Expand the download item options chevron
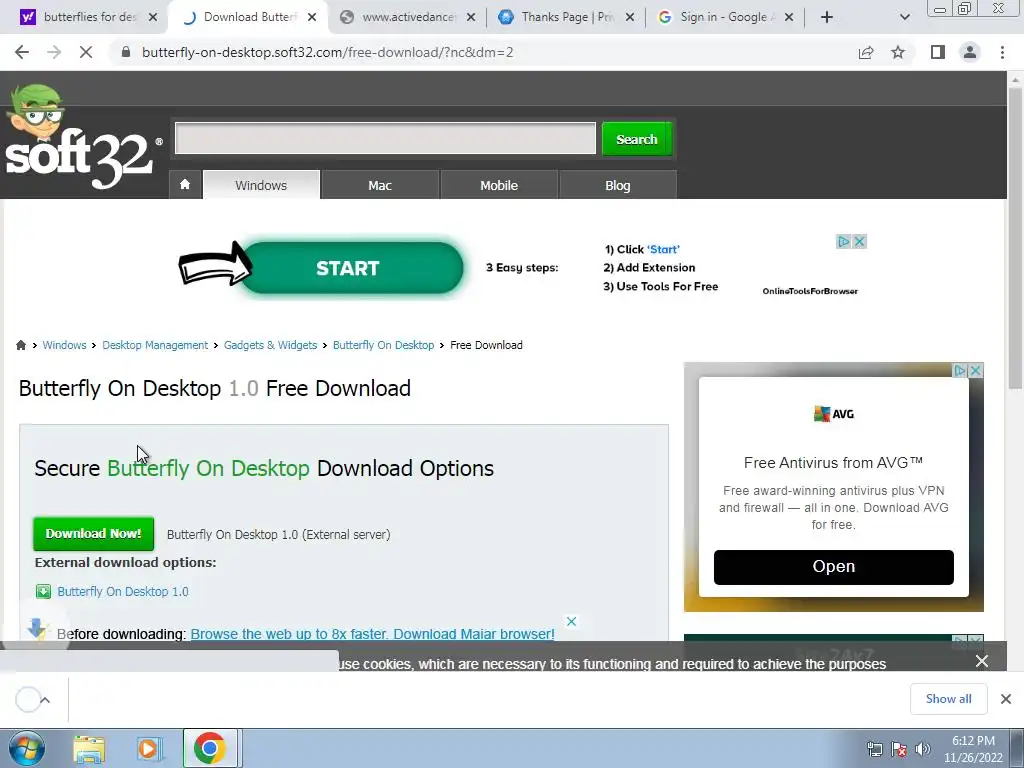 click(45, 700)
